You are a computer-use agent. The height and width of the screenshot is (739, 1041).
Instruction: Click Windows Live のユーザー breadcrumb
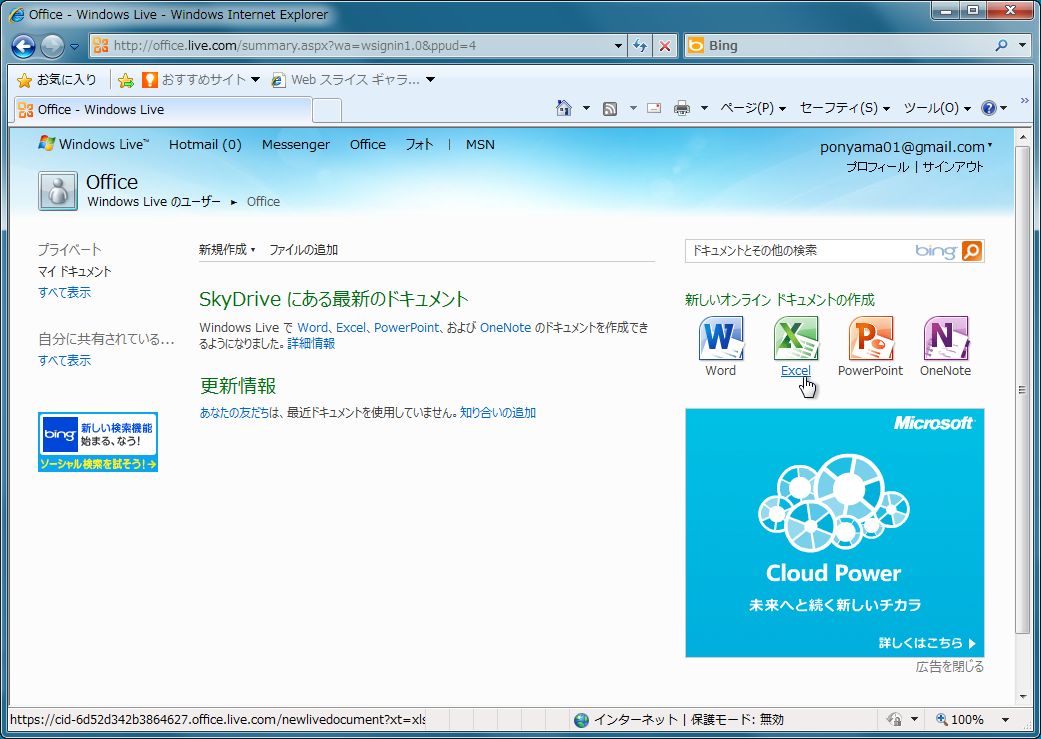154,201
